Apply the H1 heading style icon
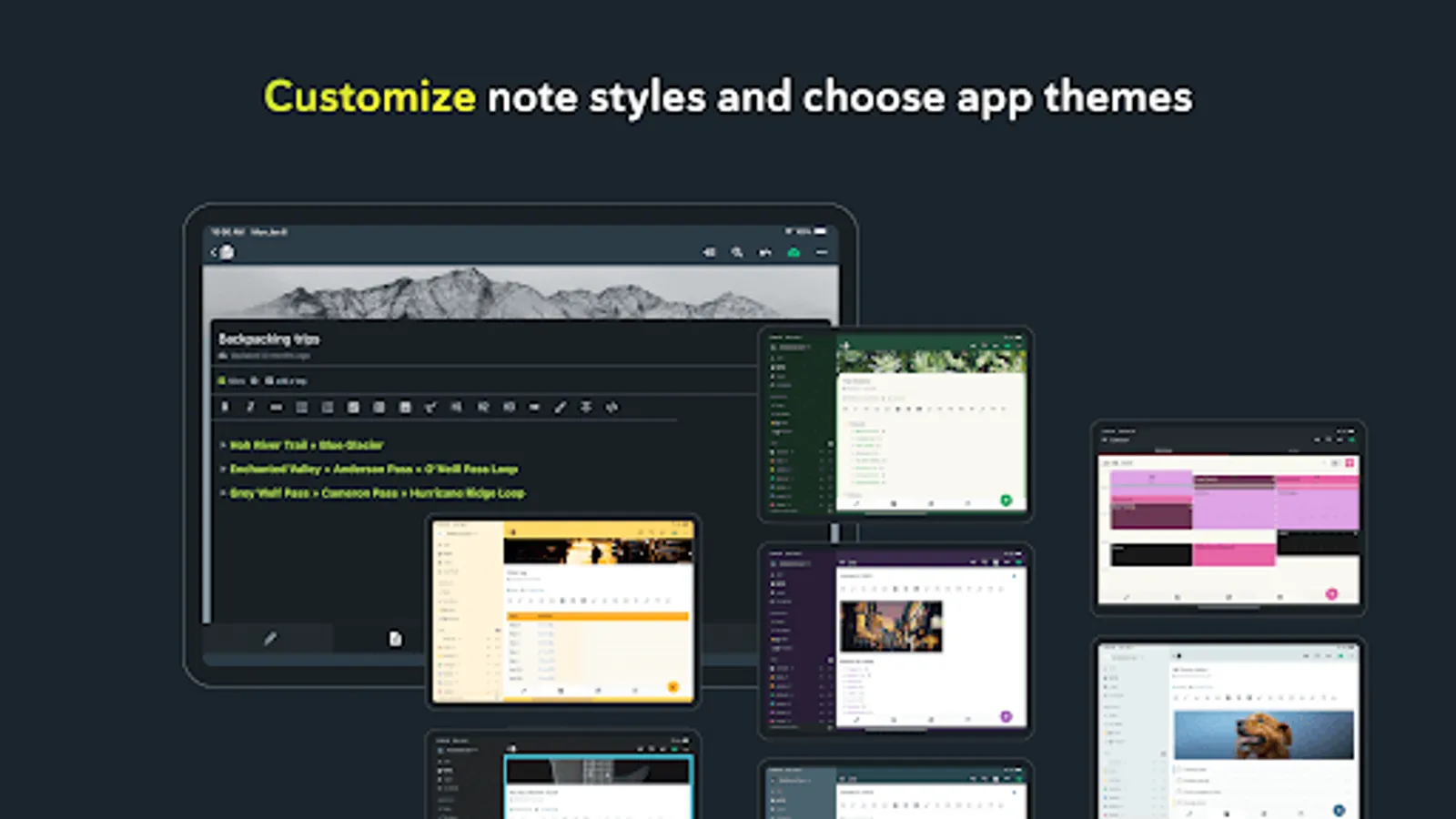The image size is (1456, 819). coord(458,407)
